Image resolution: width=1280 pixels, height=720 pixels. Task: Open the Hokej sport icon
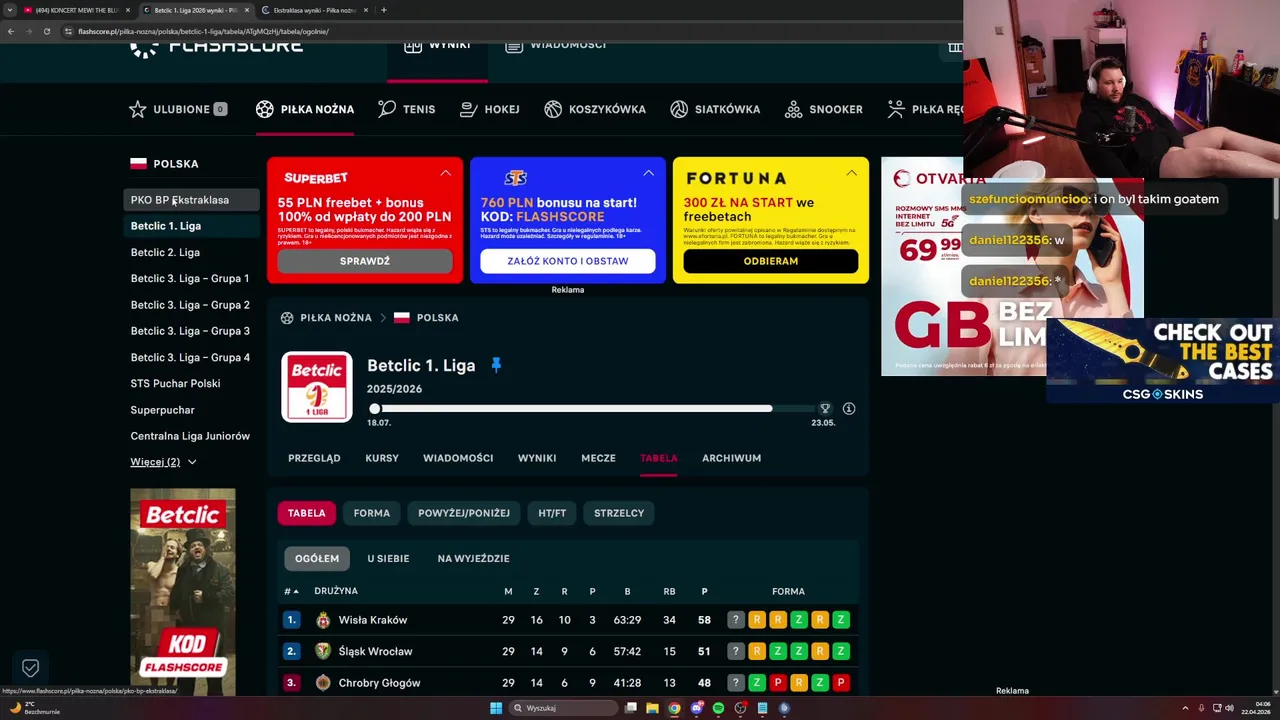coord(468,109)
